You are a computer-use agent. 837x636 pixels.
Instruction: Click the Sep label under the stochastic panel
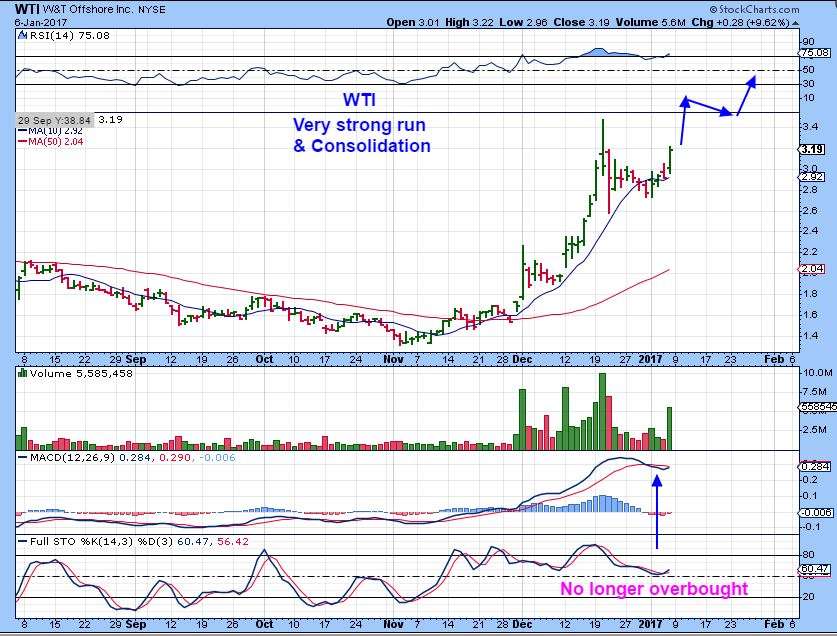[x=136, y=624]
